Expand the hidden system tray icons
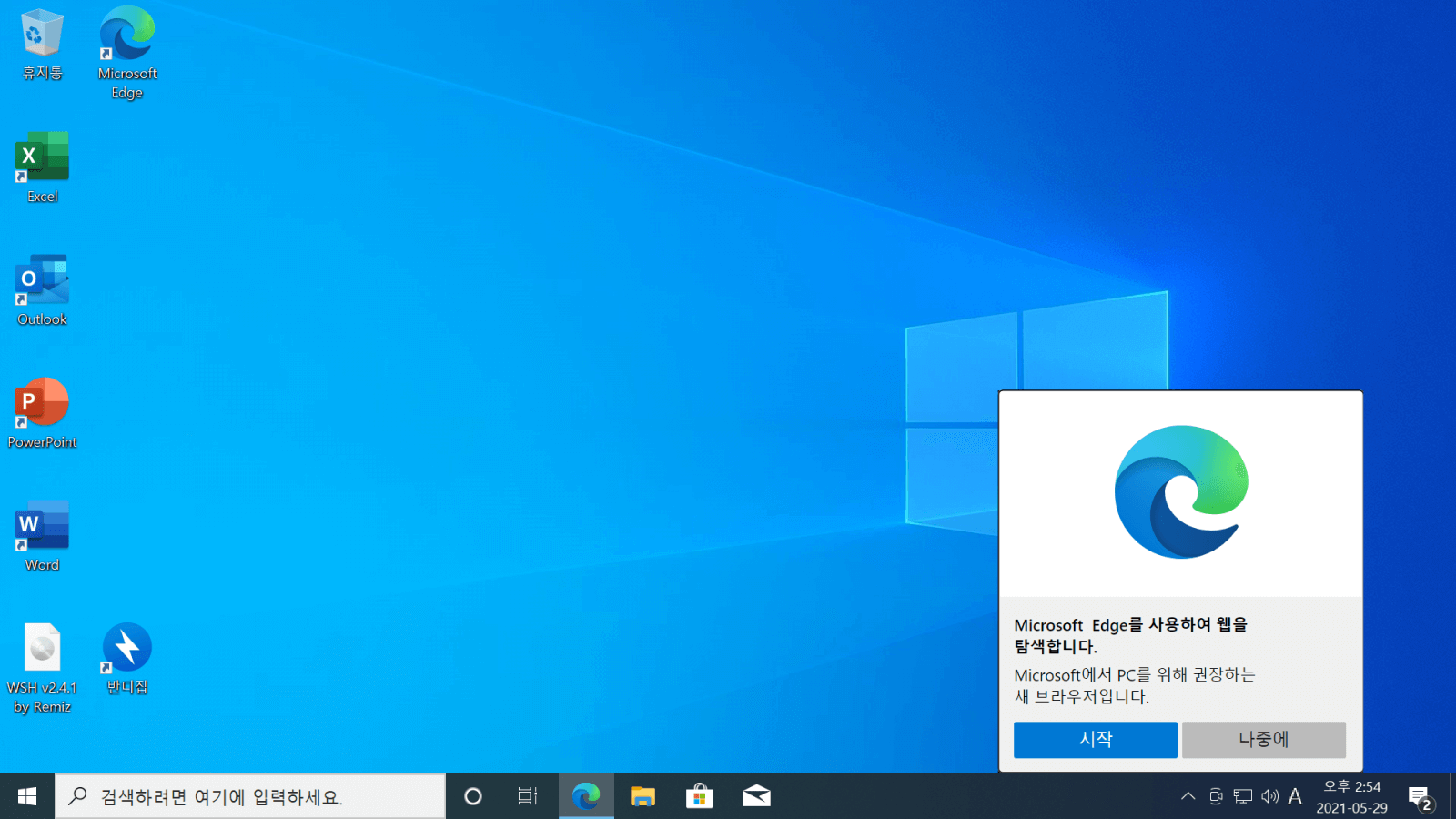Image resolution: width=1456 pixels, height=819 pixels. click(x=1188, y=796)
